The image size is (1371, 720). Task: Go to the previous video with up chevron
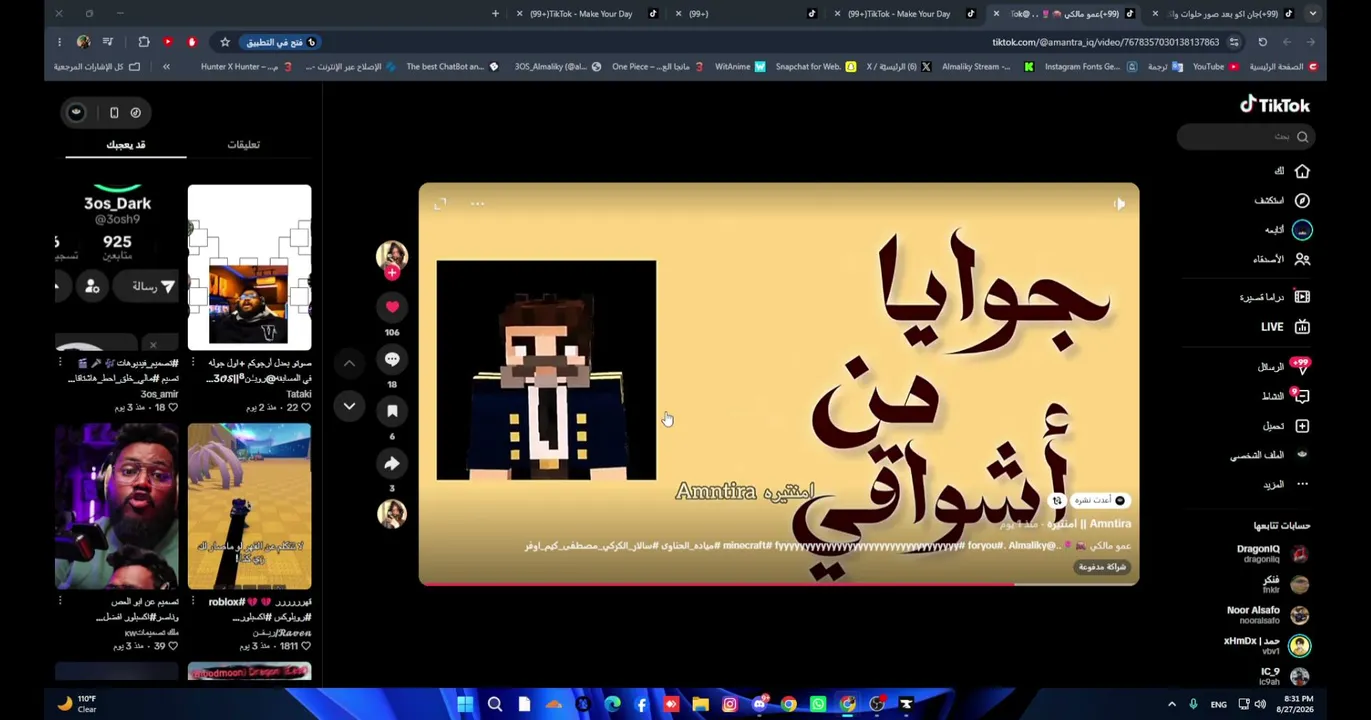pos(349,364)
